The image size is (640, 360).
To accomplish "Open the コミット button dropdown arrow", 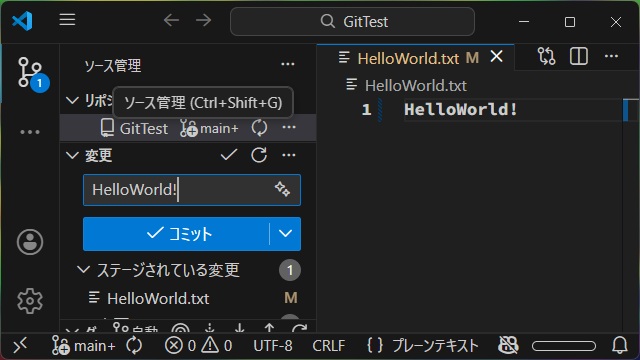I will (x=285, y=234).
